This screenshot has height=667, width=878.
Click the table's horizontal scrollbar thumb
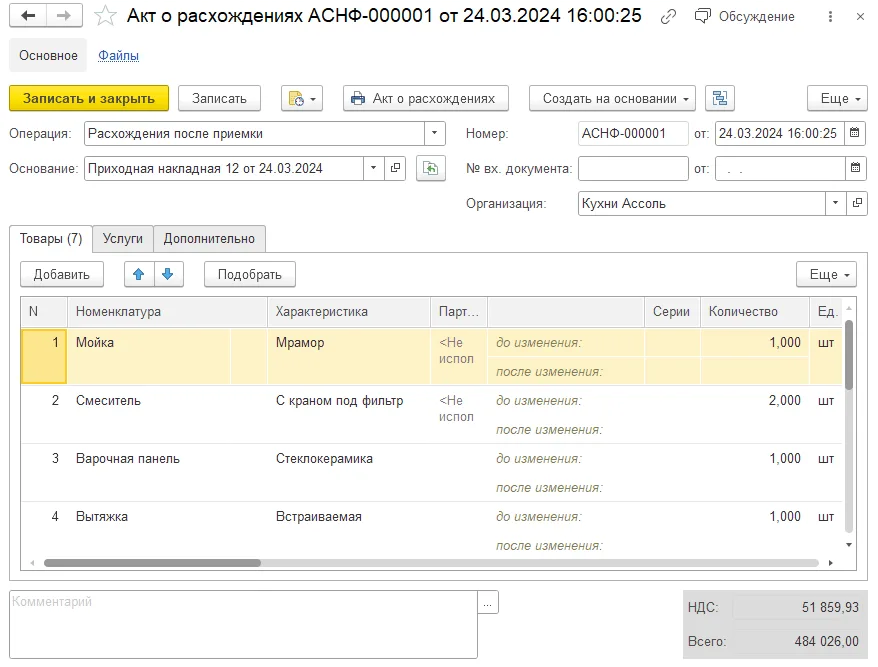coord(152,563)
